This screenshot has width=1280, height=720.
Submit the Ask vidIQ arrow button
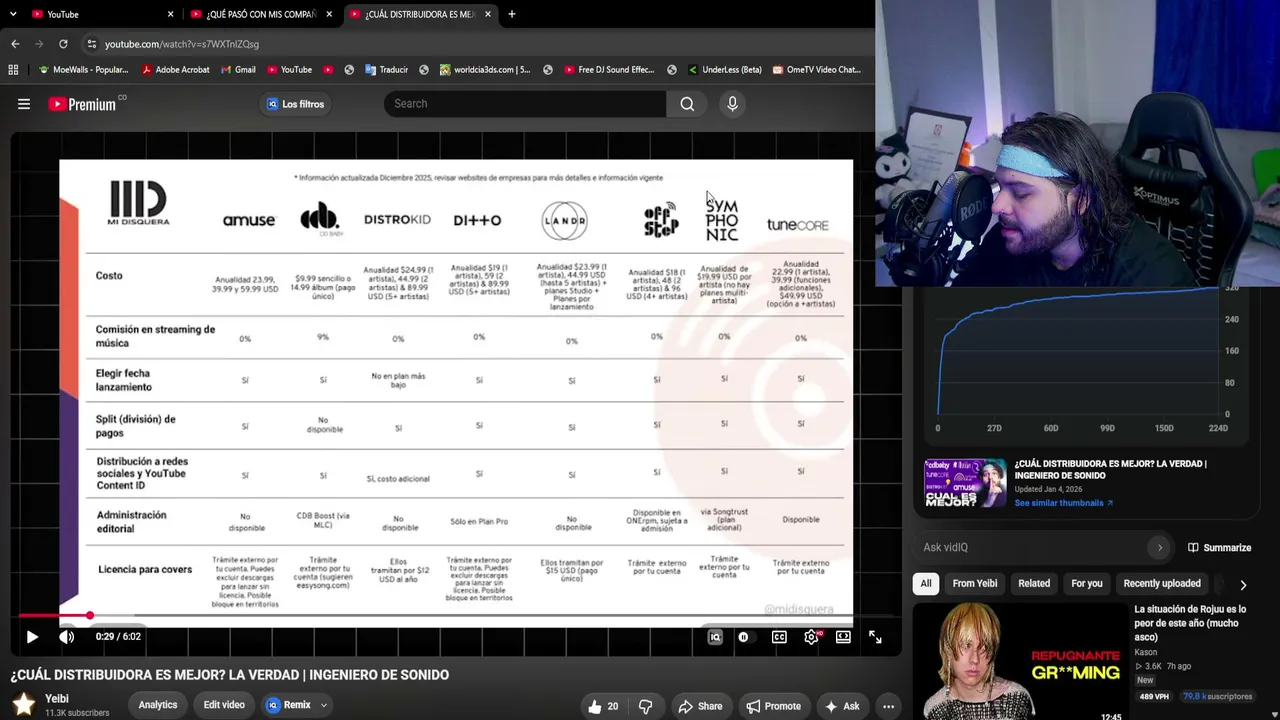pyautogui.click(x=1160, y=547)
